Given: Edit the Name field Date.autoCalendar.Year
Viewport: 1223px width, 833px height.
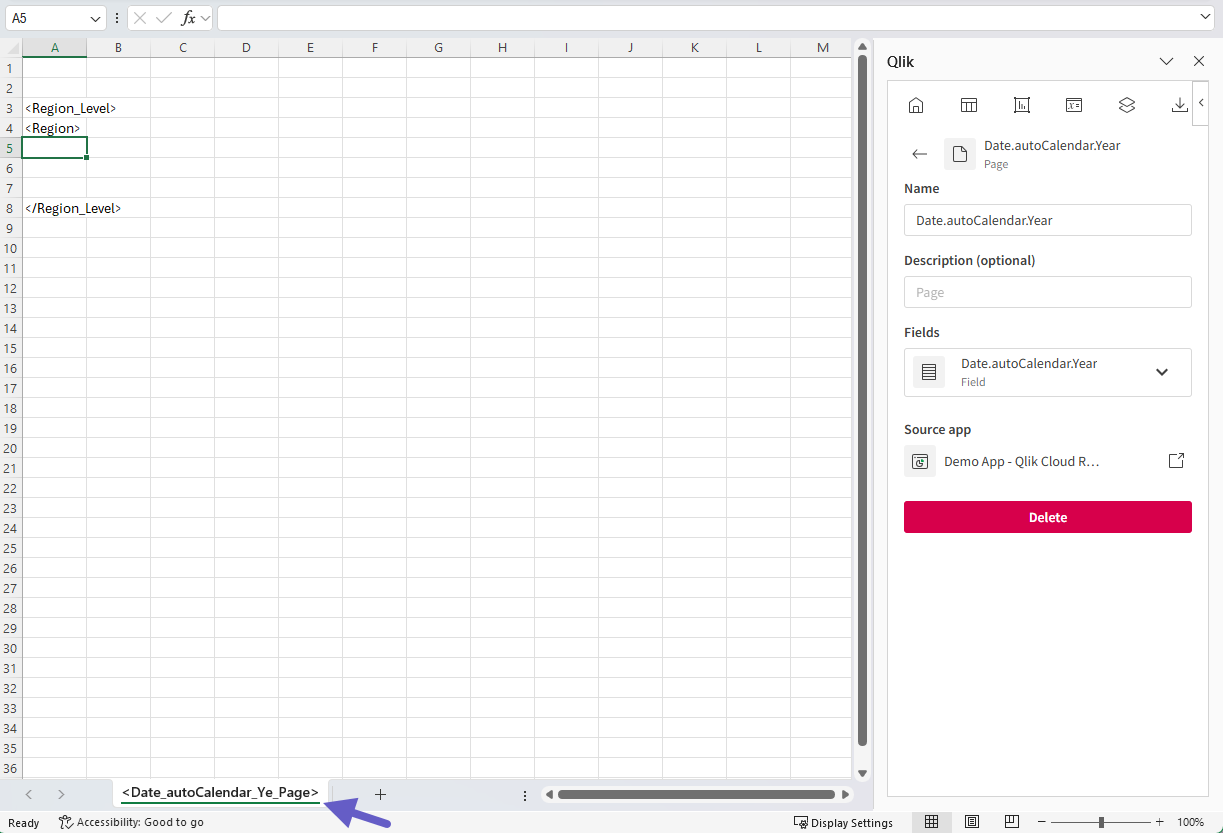Looking at the screenshot, I should click(1047, 220).
